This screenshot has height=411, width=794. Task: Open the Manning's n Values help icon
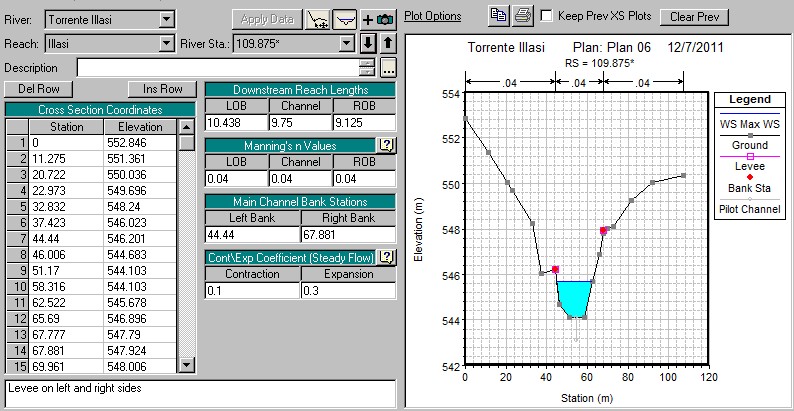click(x=387, y=146)
